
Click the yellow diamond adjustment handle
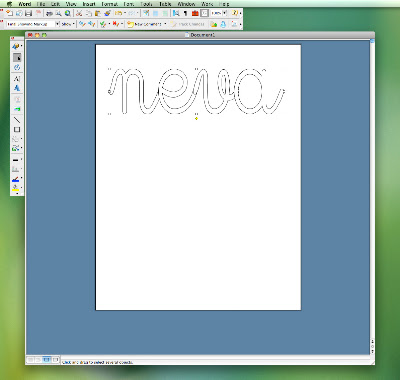coord(196,118)
